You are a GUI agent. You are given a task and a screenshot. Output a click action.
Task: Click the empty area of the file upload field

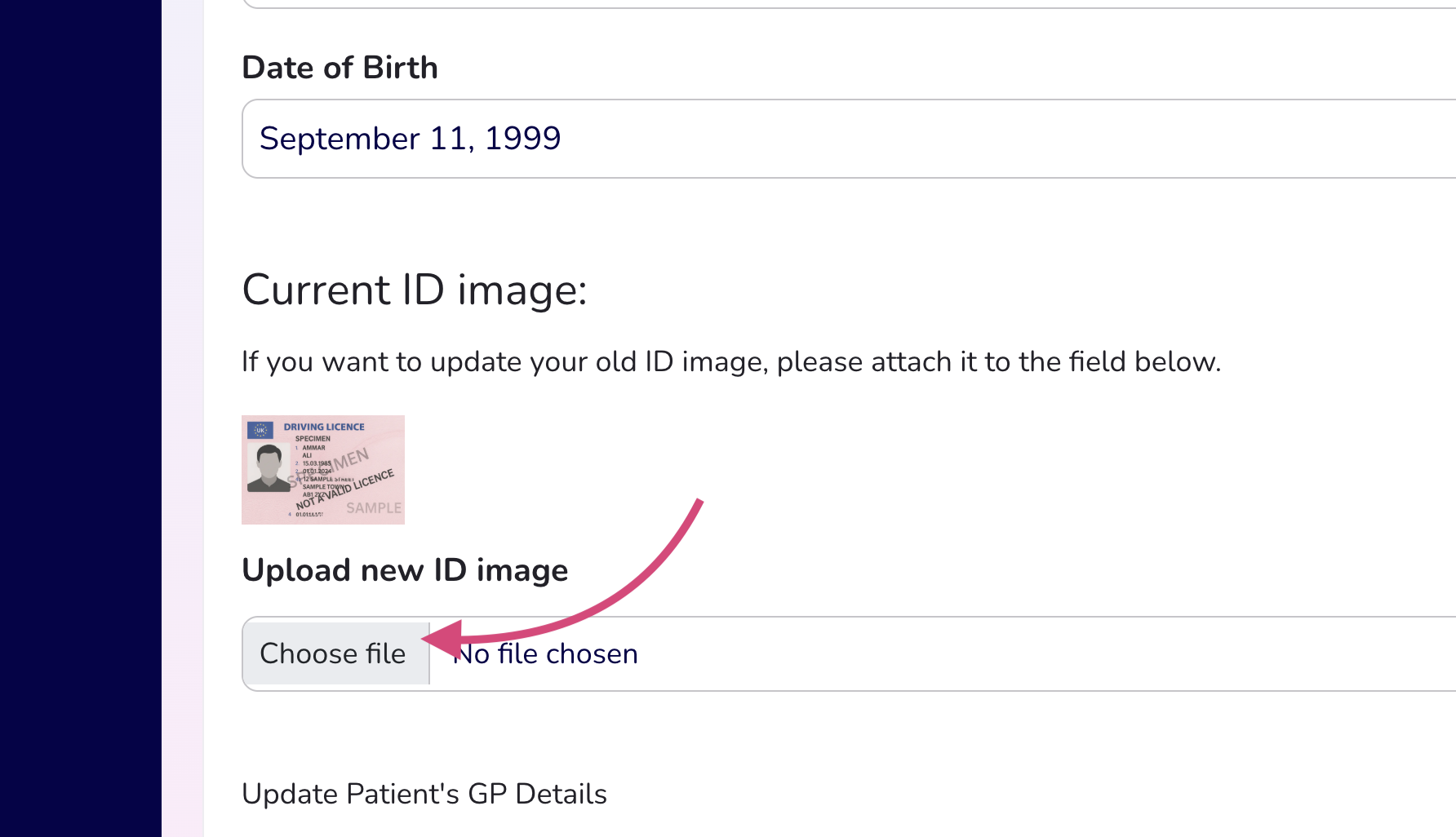[979, 654]
